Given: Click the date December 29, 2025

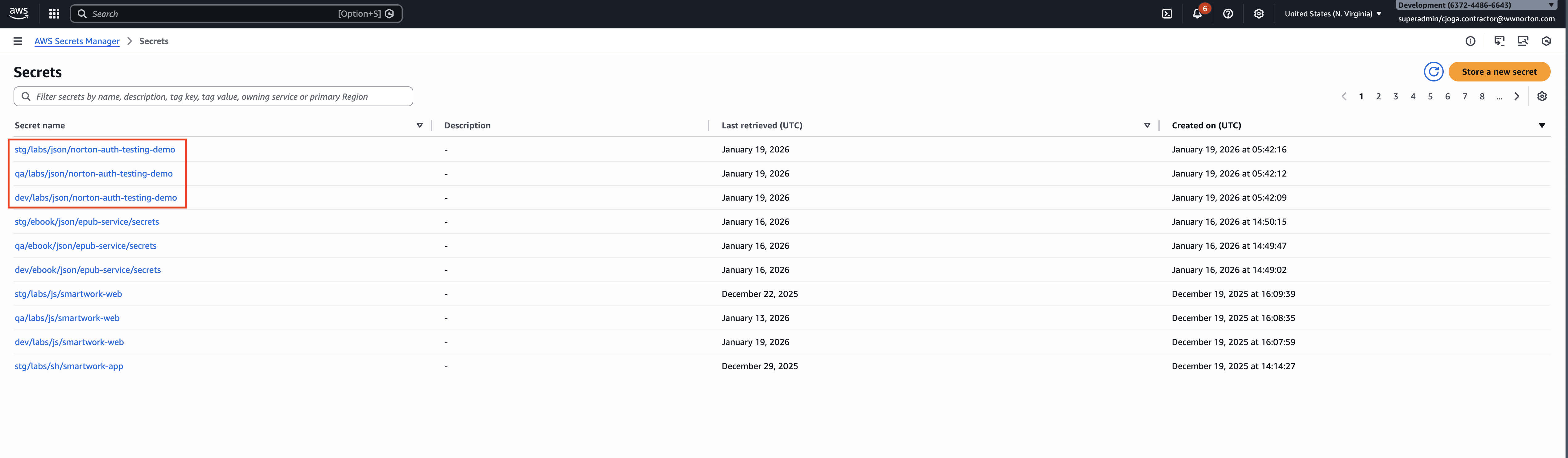Looking at the screenshot, I should click(x=760, y=366).
